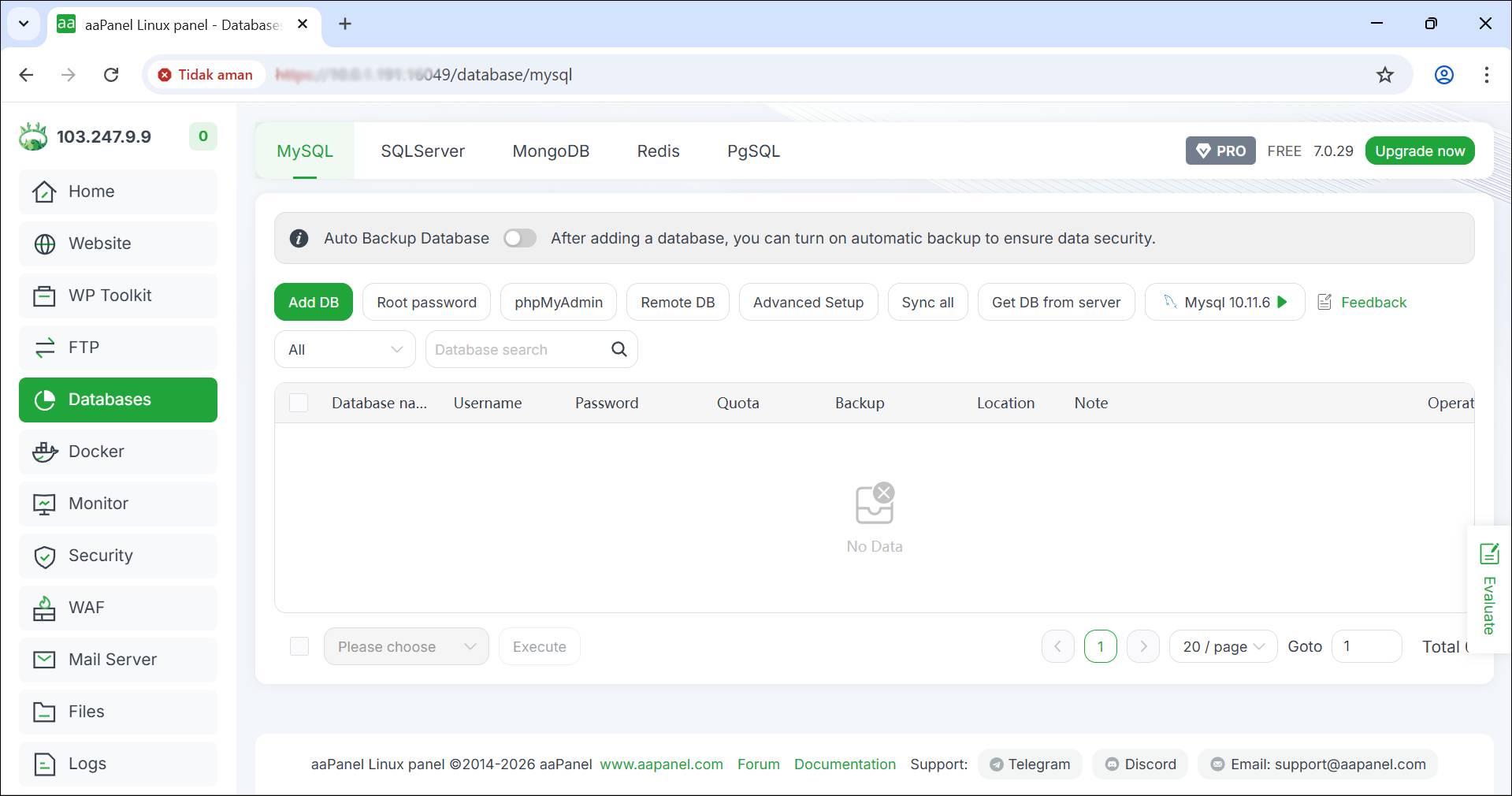
Task: Open Security via its shield icon
Action: tap(45, 556)
